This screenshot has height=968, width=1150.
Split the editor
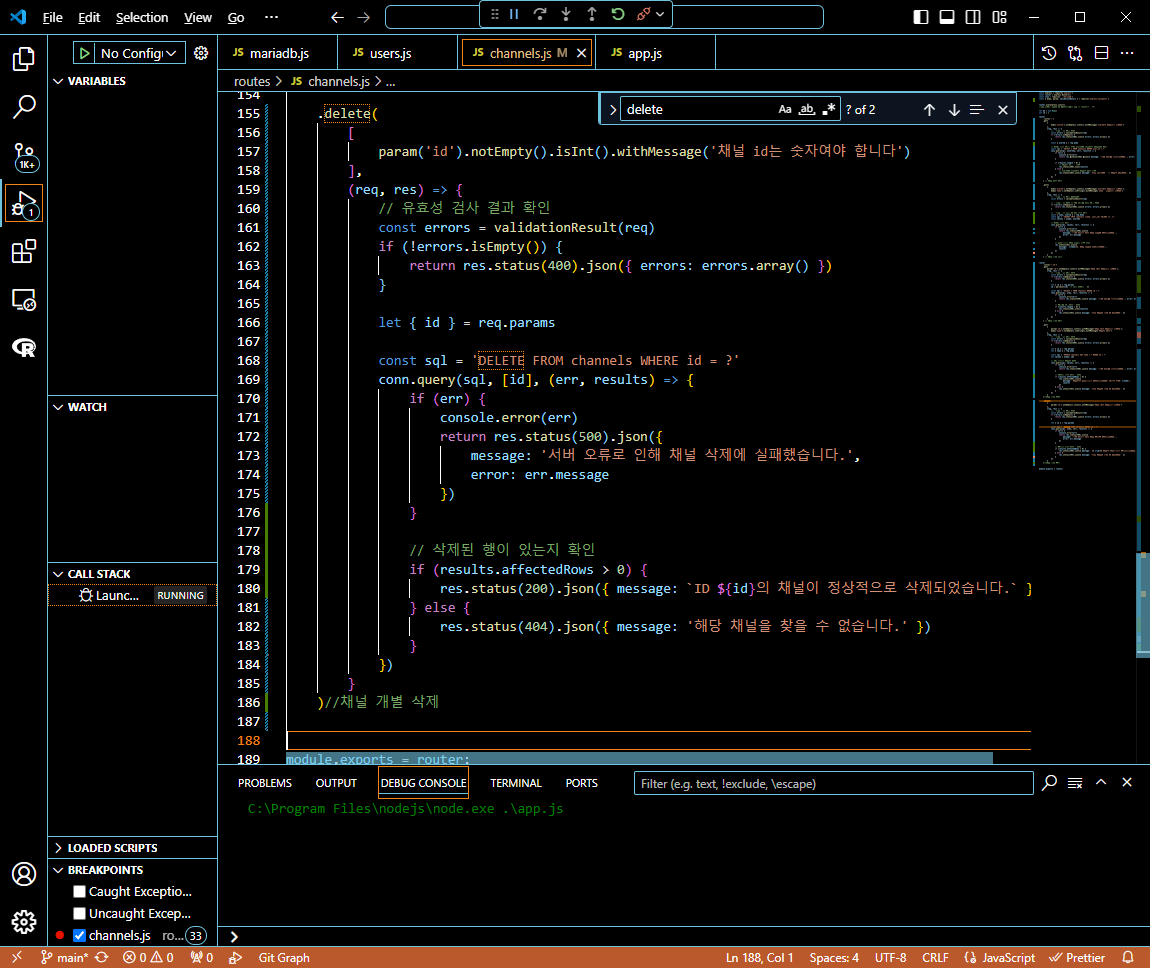tap(1101, 53)
